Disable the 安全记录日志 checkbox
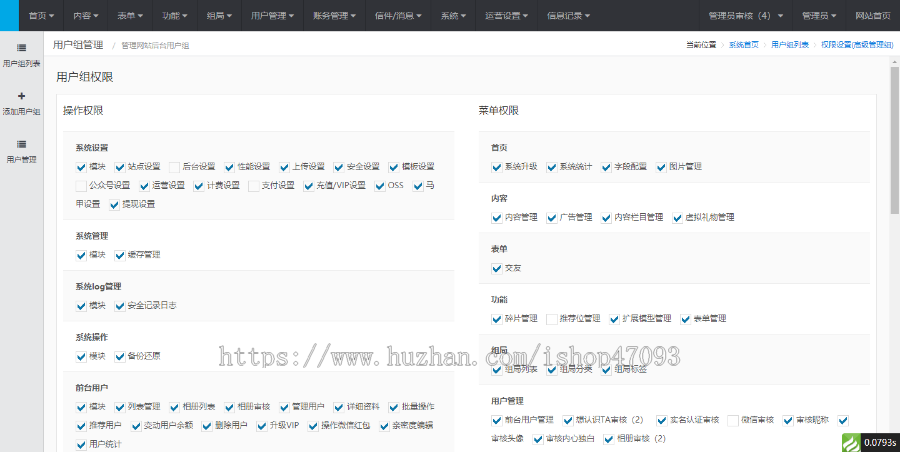The height and width of the screenshot is (452, 900). click(121, 305)
